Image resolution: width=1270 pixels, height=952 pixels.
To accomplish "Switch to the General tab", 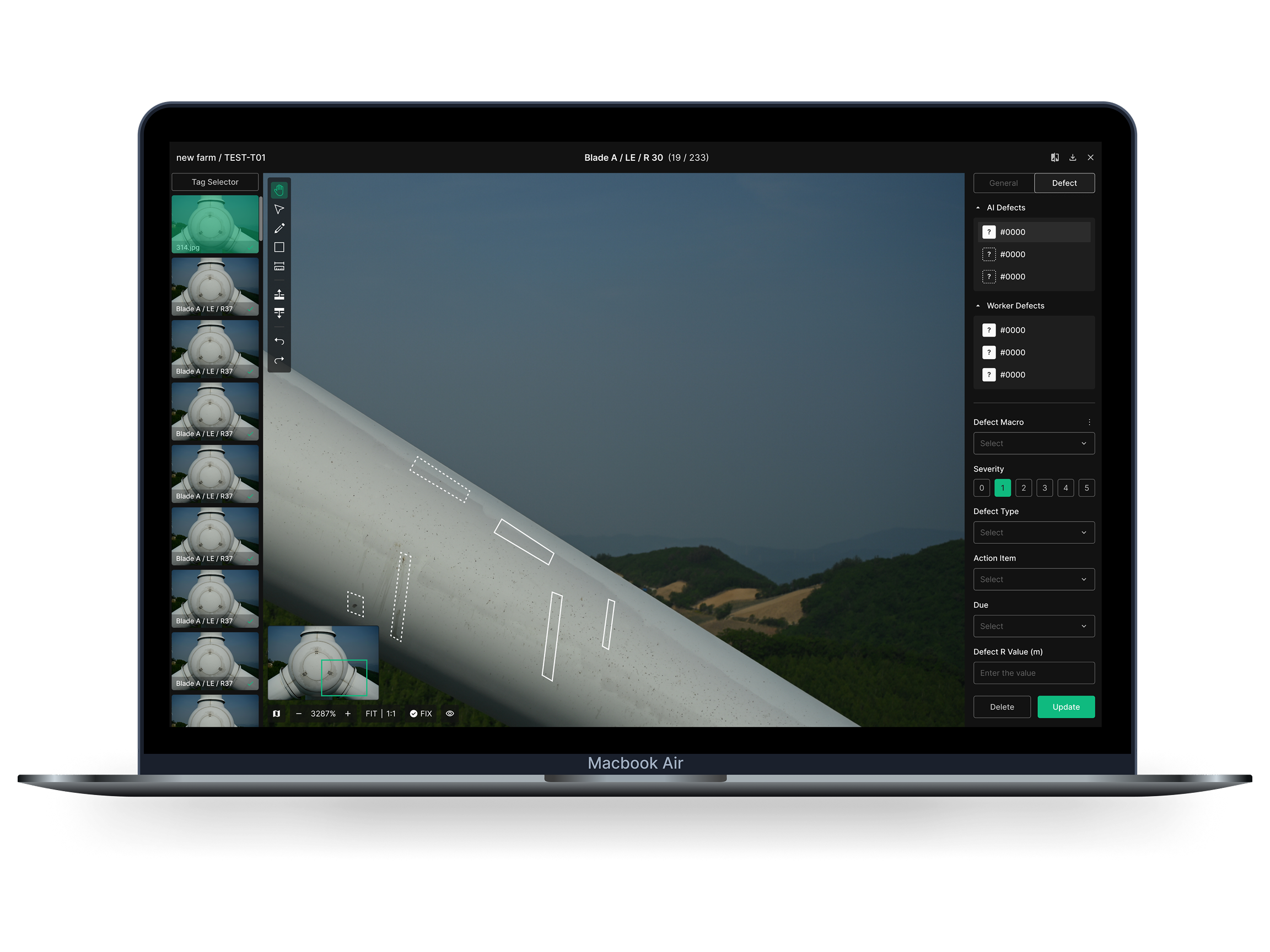I will pyautogui.click(x=1003, y=183).
